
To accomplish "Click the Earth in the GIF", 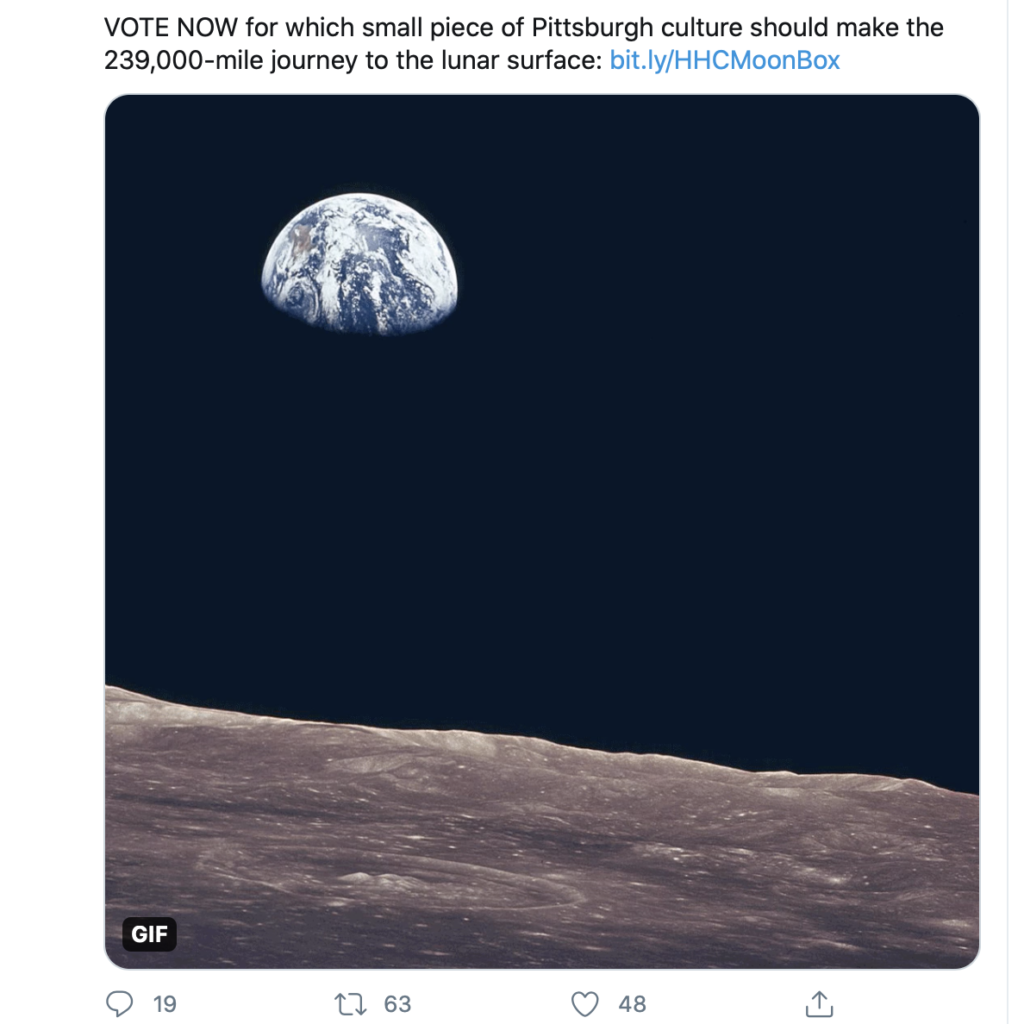I will pyautogui.click(x=359, y=265).
